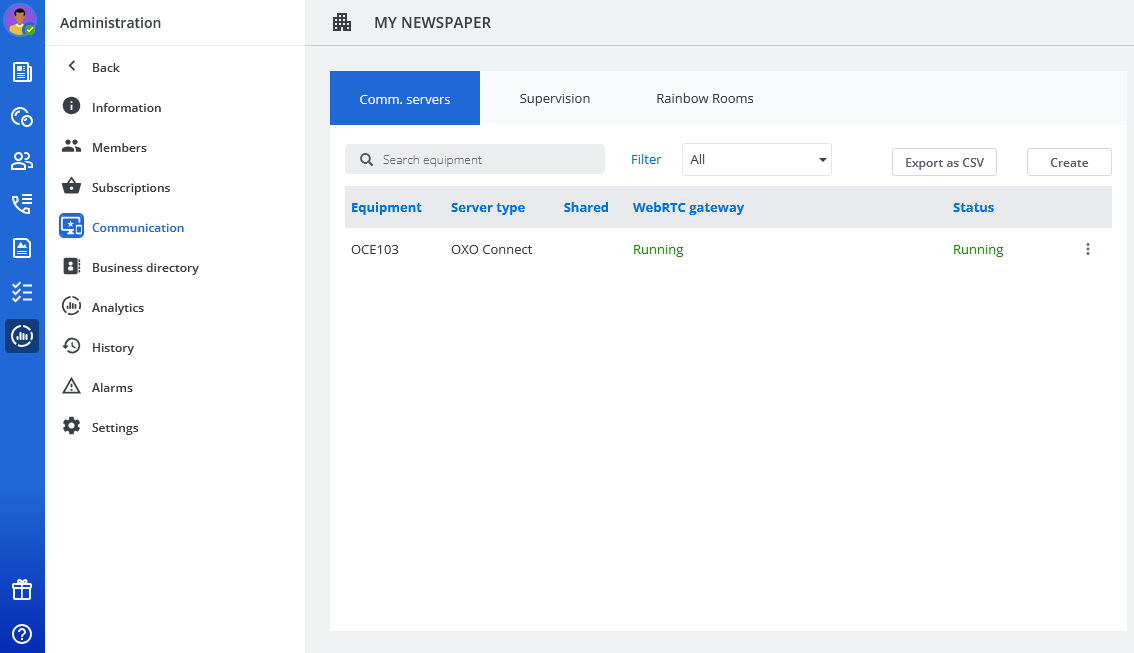Select the Comm. servers tab
The height and width of the screenshot is (653, 1134).
(405, 98)
